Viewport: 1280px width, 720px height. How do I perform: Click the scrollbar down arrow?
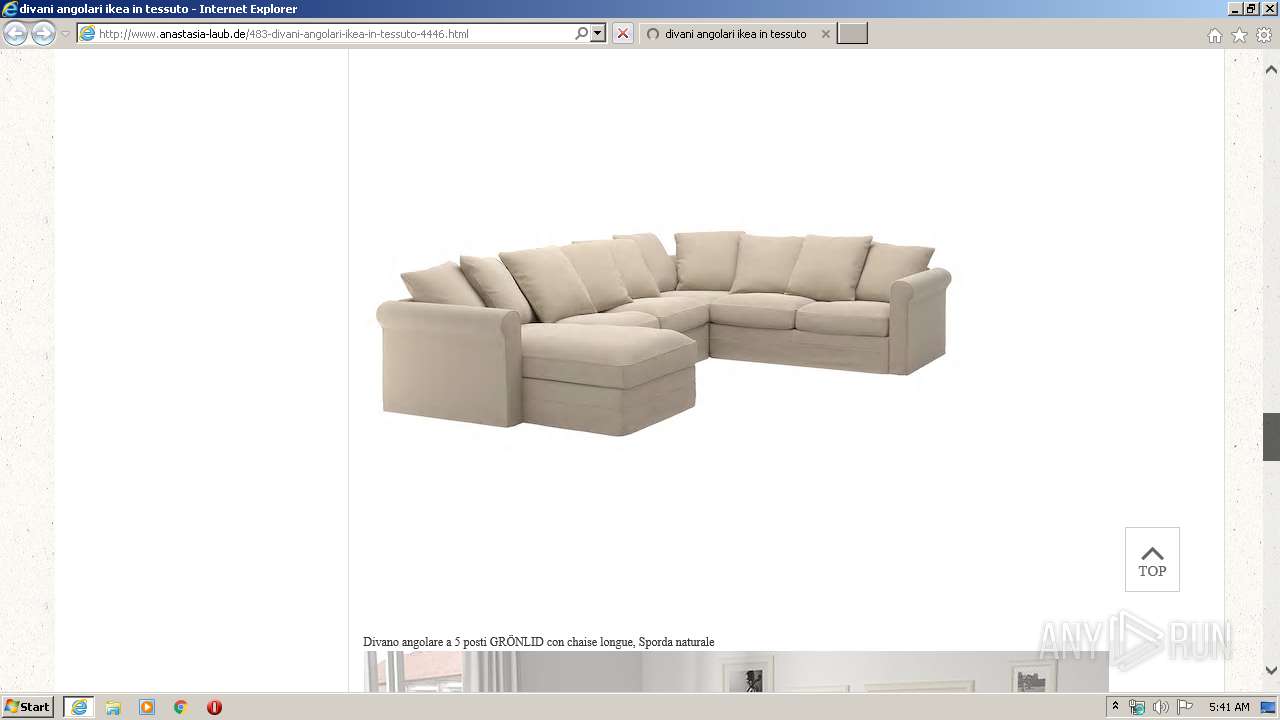tap(1271, 671)
